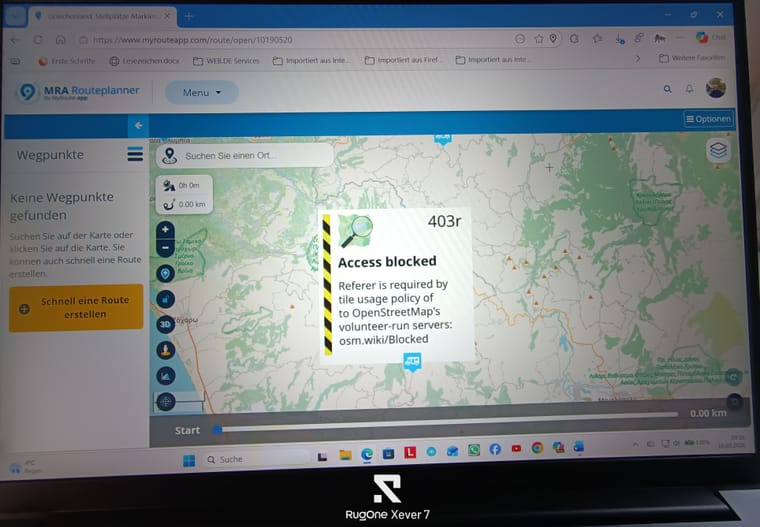
Task: Click the crosshair locate button
Action: 165,401
